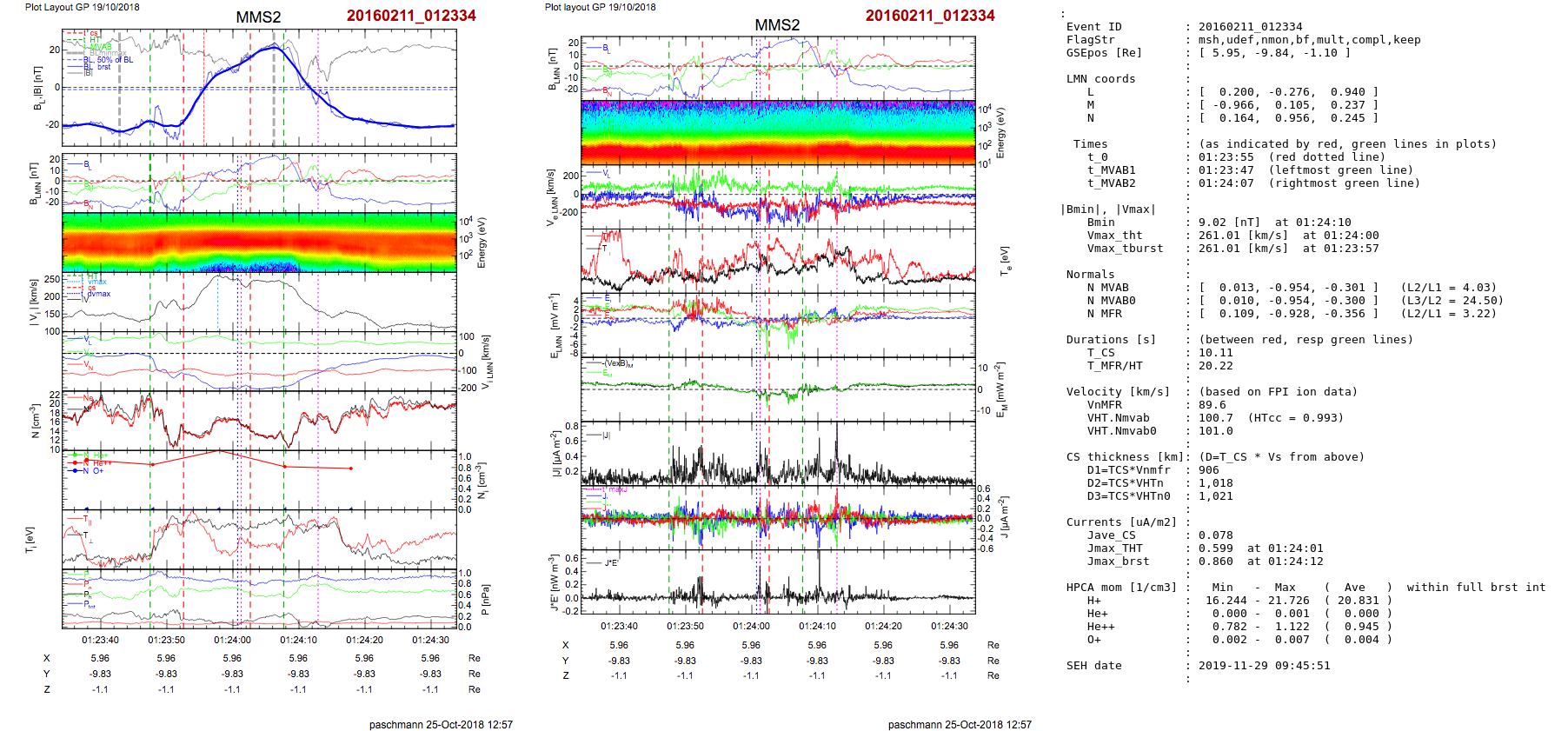
Task: Click the ion velocity |V_i| panel
Action: 259,302
